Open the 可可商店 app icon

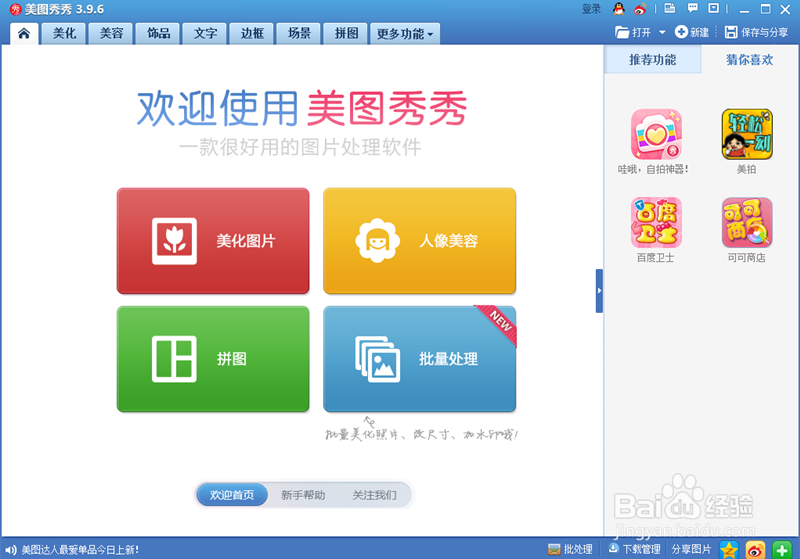(747, 222)
